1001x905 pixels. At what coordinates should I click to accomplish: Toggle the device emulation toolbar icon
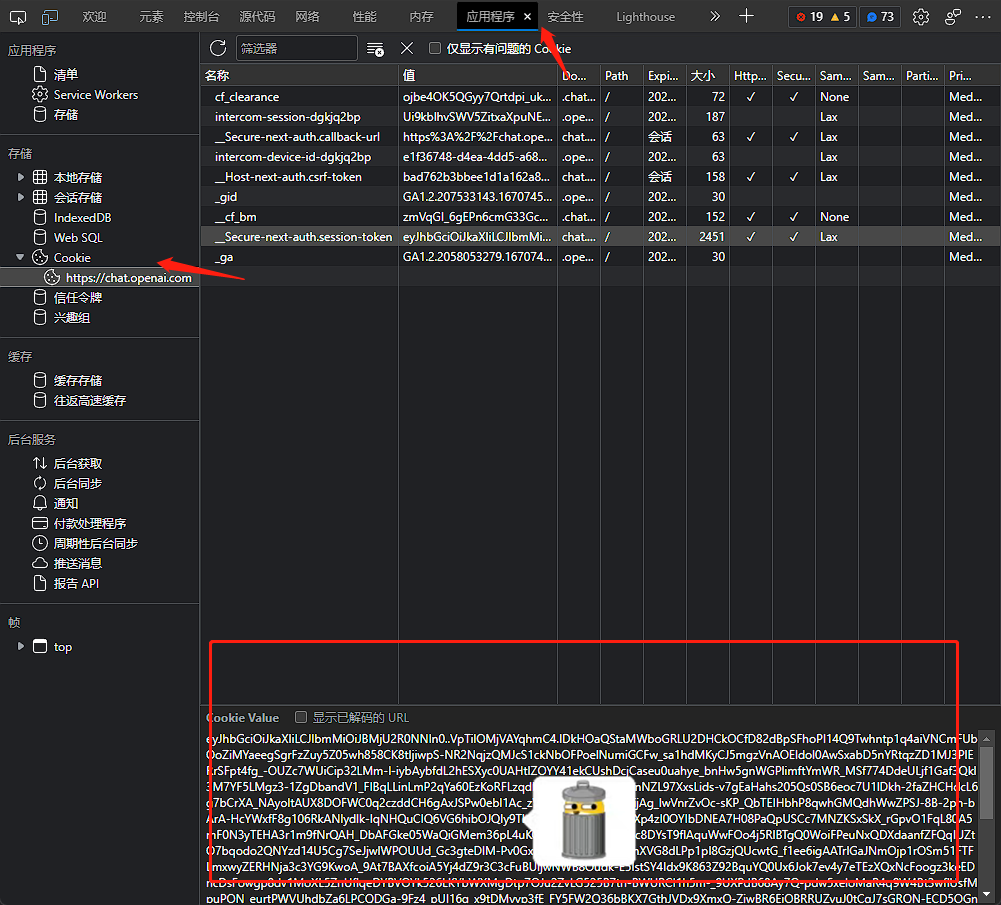click(x=50, y=17)
